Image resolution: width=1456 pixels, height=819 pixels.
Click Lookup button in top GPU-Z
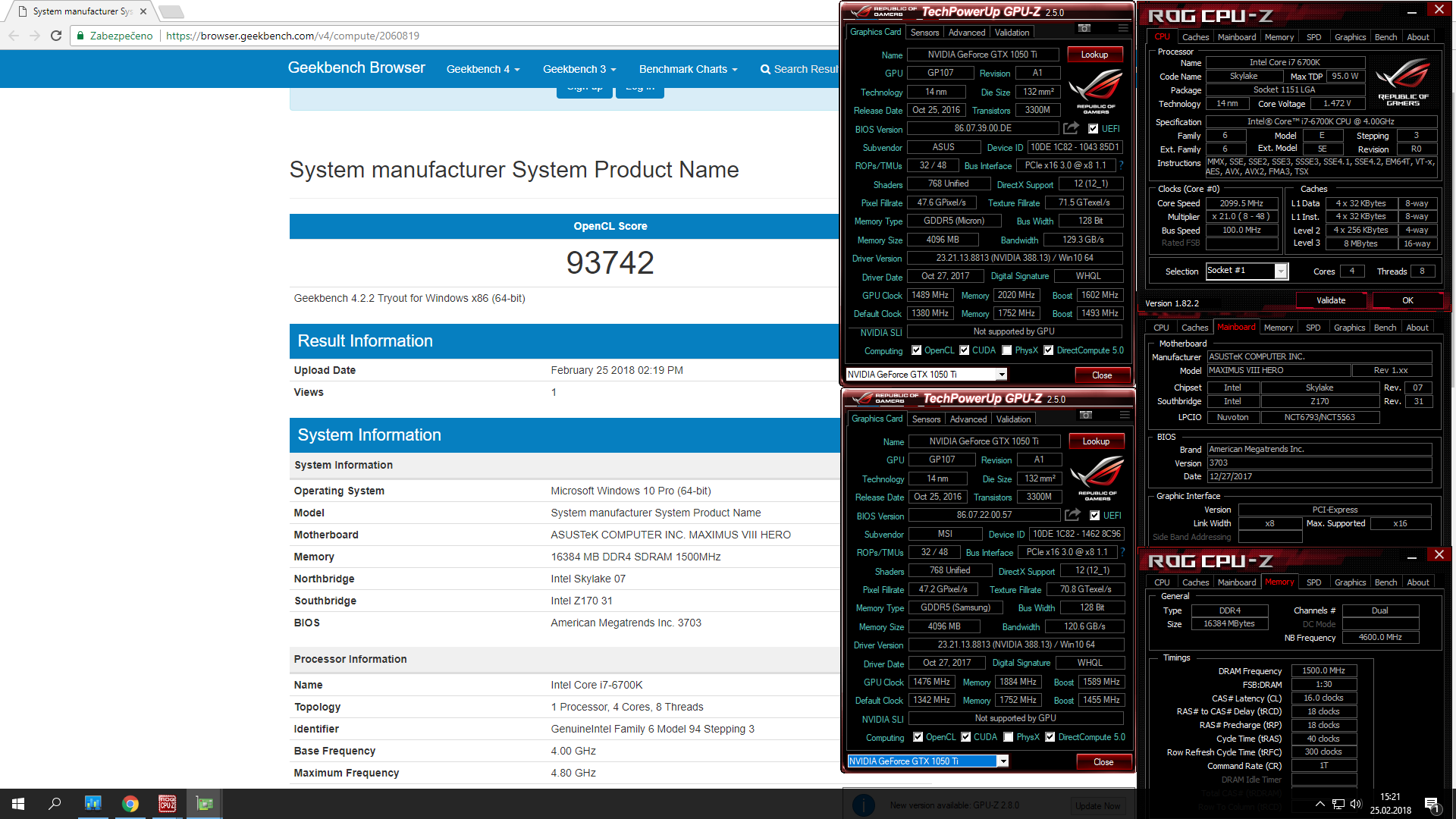(1095, 55)
